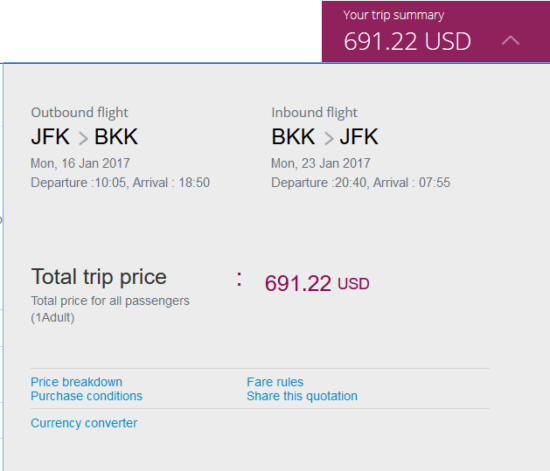
Task: Click the 1Adult passenger text
Action: point(53,318)
